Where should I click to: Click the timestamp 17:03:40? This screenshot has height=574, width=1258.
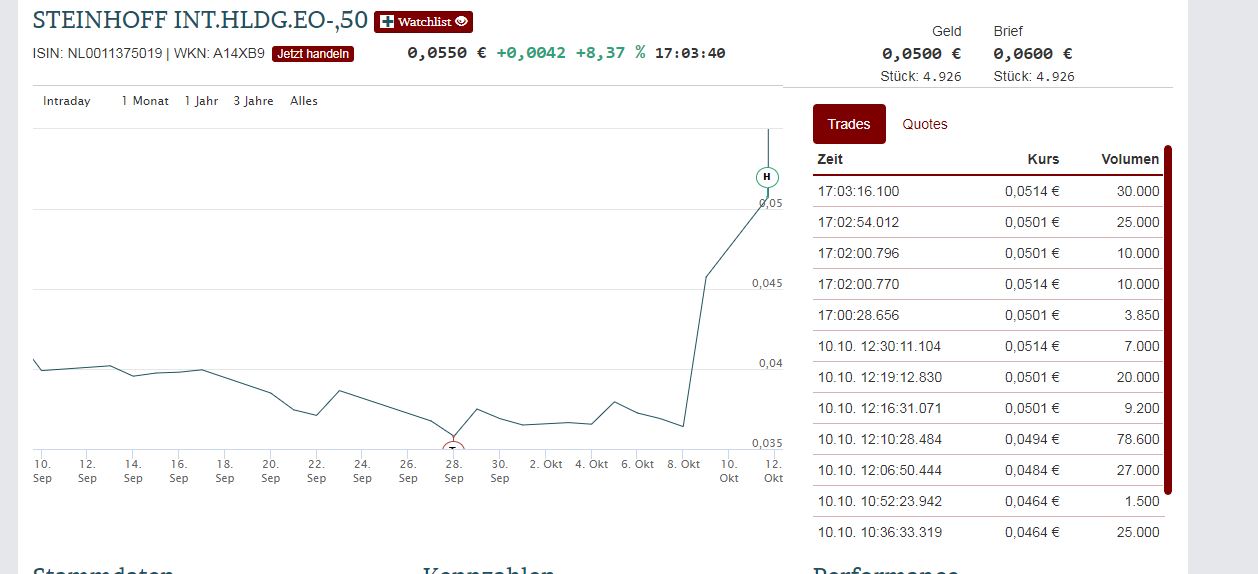[x=690, y=53]
